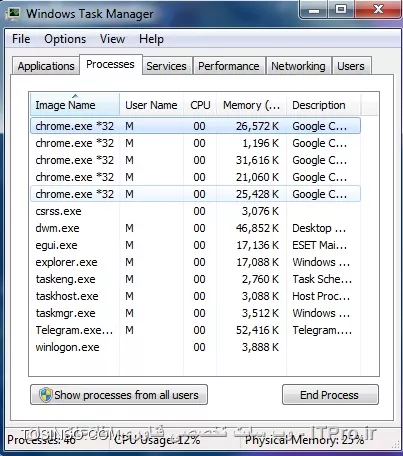Select chrome.exe row using 21,060 K
The width and height of the screenshot is (403, 456).
pos(195,177)
